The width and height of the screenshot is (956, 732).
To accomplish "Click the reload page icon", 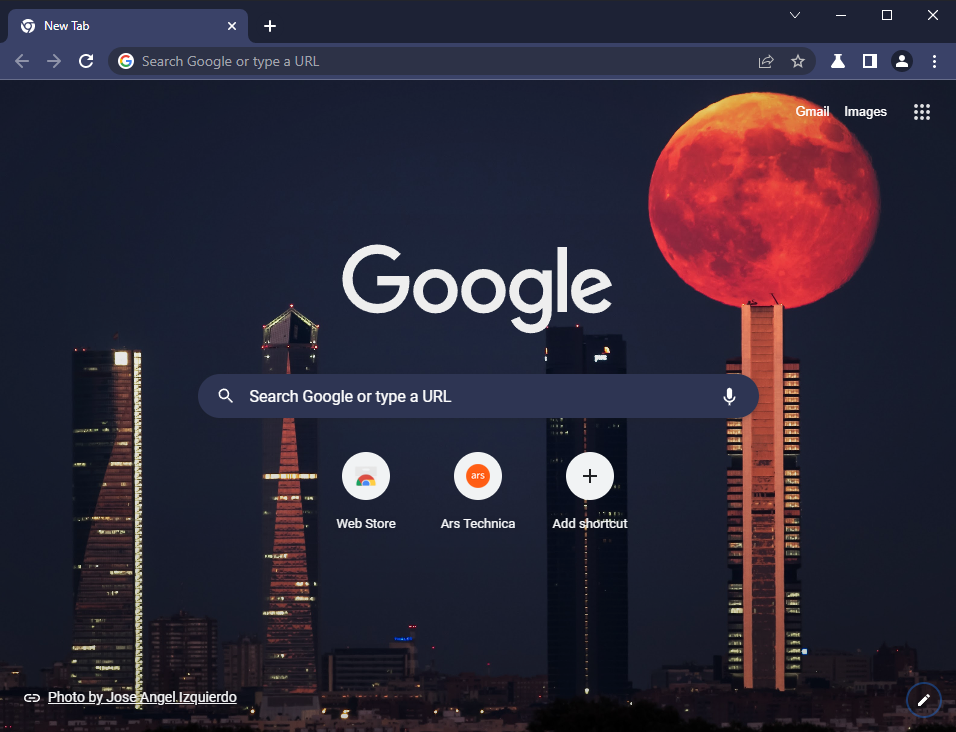I will (x=86, y=61).
